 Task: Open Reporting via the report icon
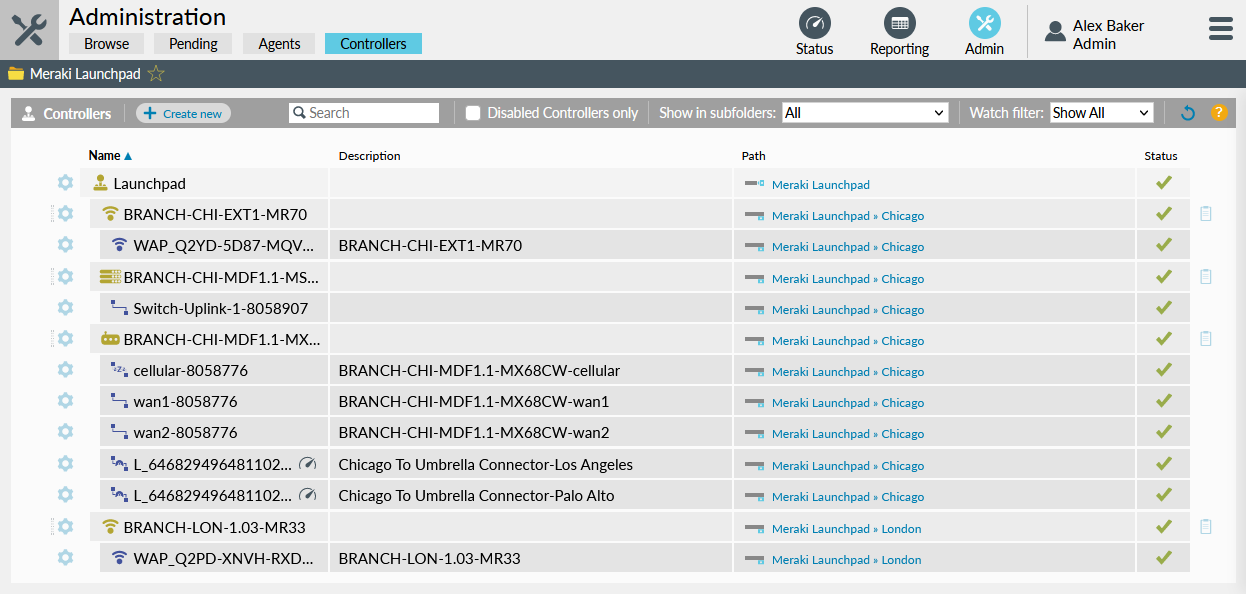[x=898, y=22]
